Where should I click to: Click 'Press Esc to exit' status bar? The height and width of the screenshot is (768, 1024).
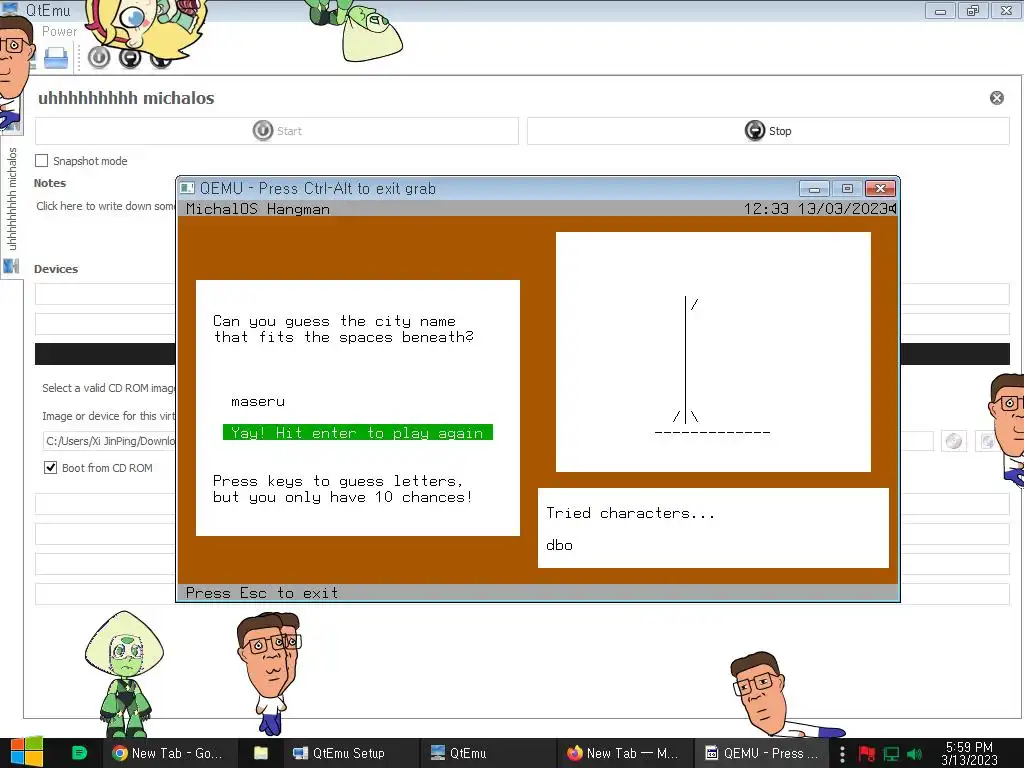click(262, 593)
